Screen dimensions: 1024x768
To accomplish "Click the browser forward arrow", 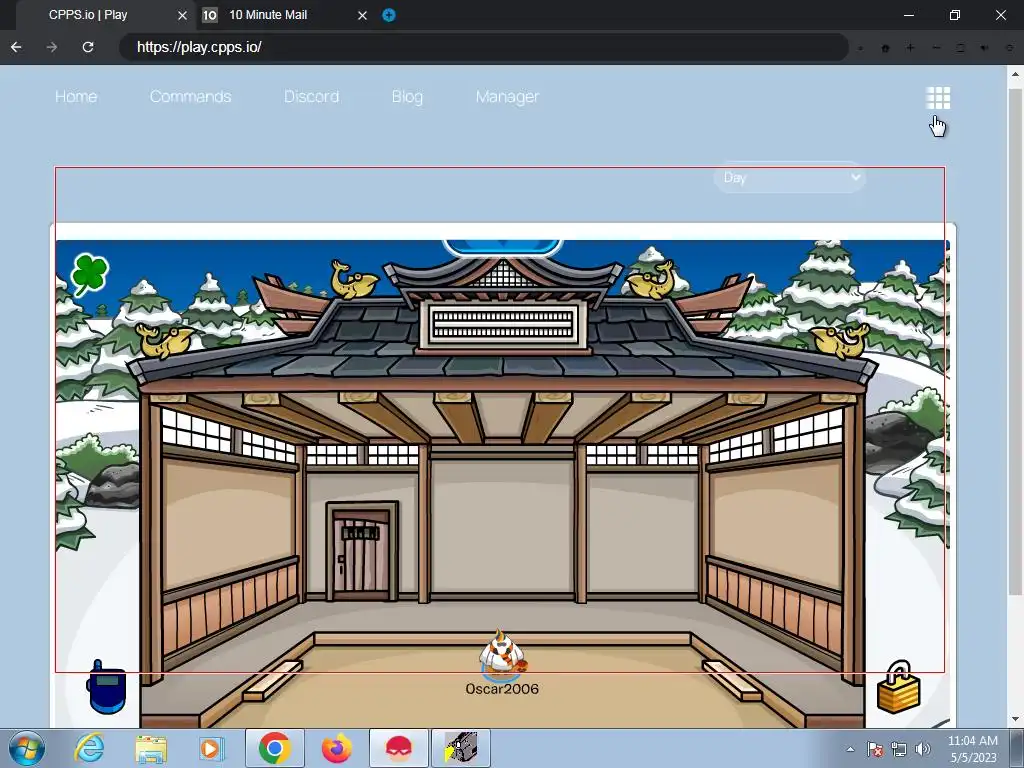I will point(52,47).
